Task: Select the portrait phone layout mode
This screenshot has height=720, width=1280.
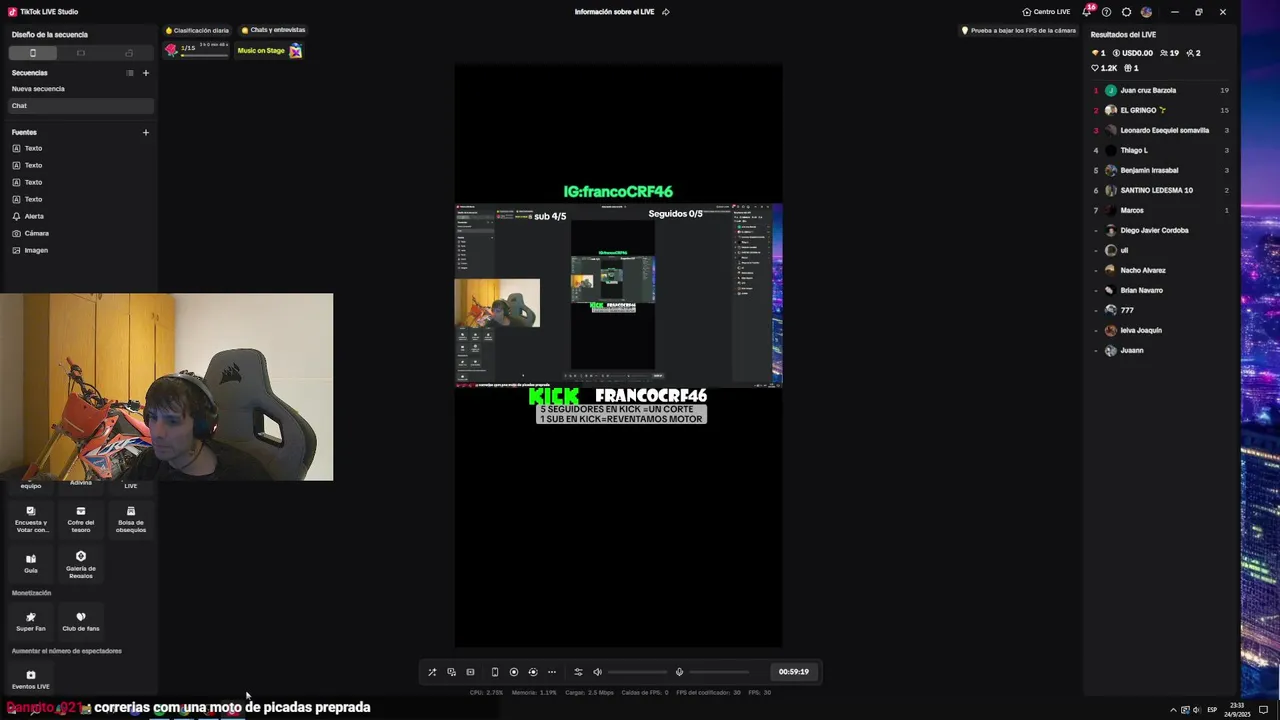Action: click(x=33, y=53)
